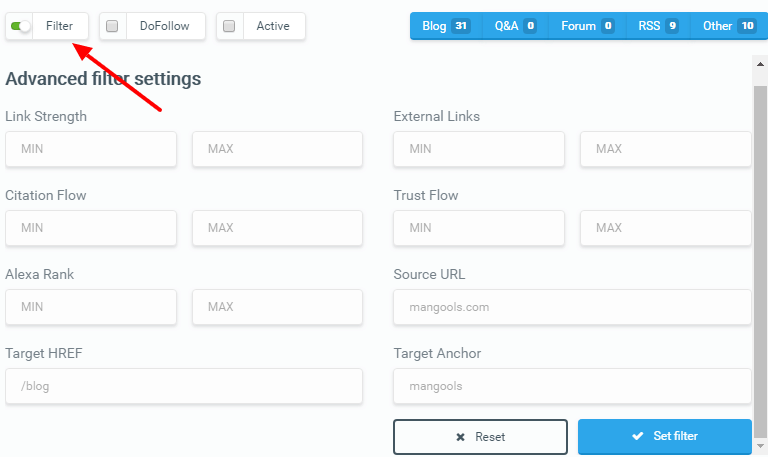Toggle the Filter switch off

[x=21, y=26]
